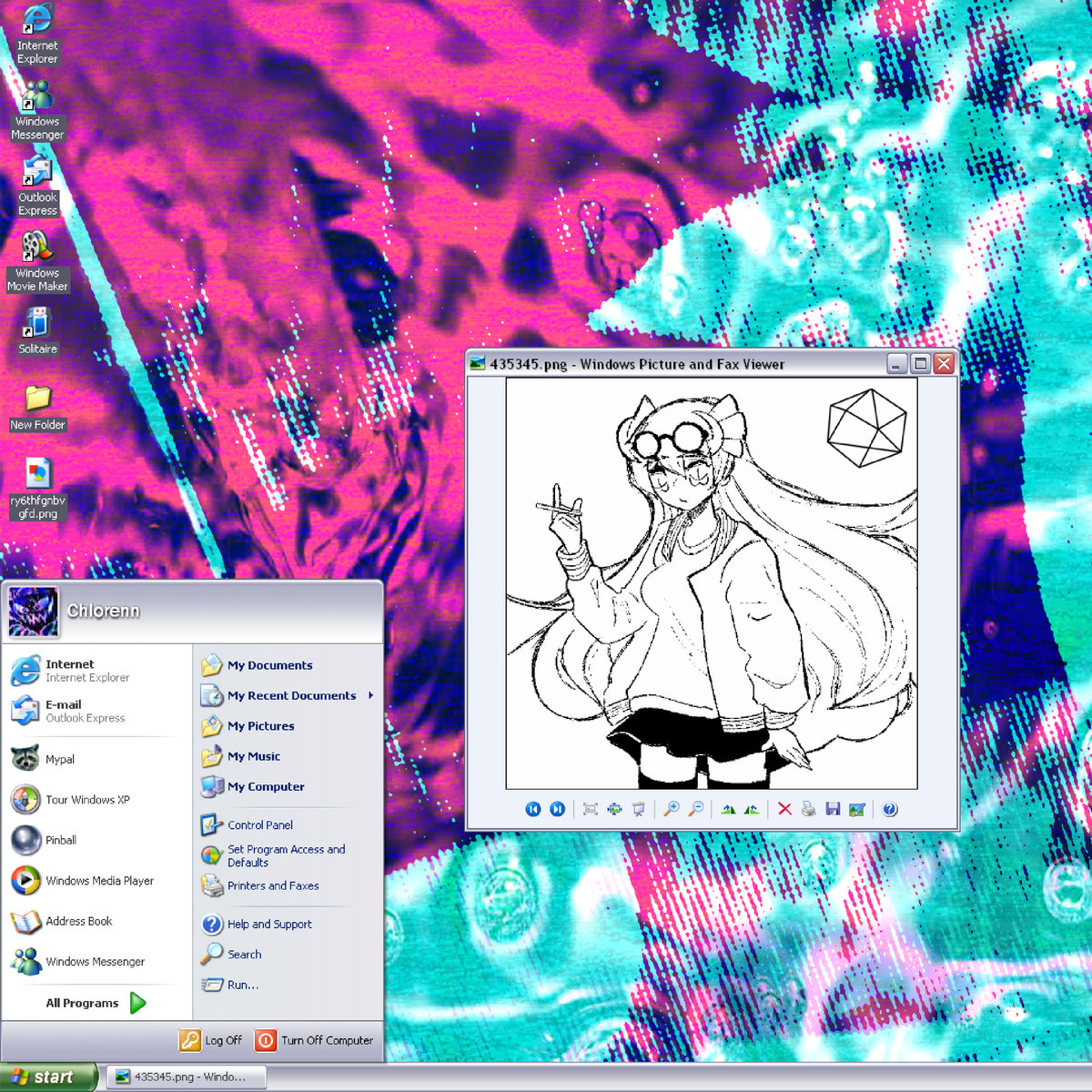Click the Log Off button
Image resolution: width=1092 pixels, height=1092 pixels.
click(x=211, y=1040)
